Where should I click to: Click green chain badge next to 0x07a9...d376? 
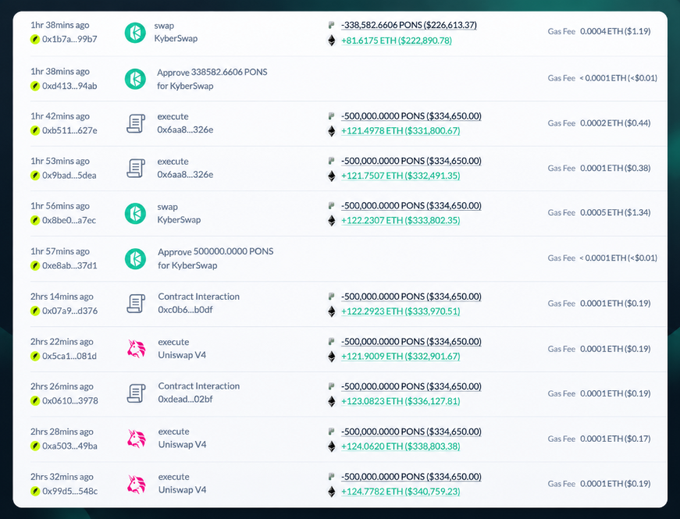[x=35, y=311]
